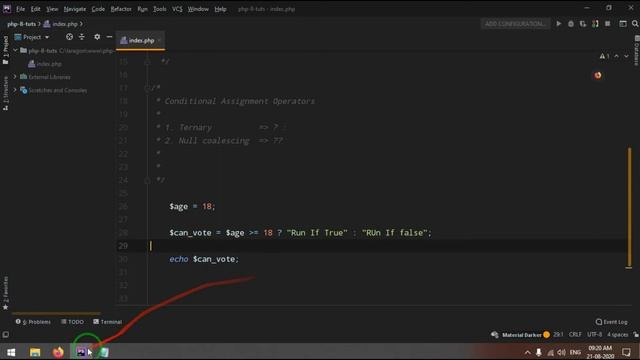Hide the Project panel with minus icon

tap(109, 37)
